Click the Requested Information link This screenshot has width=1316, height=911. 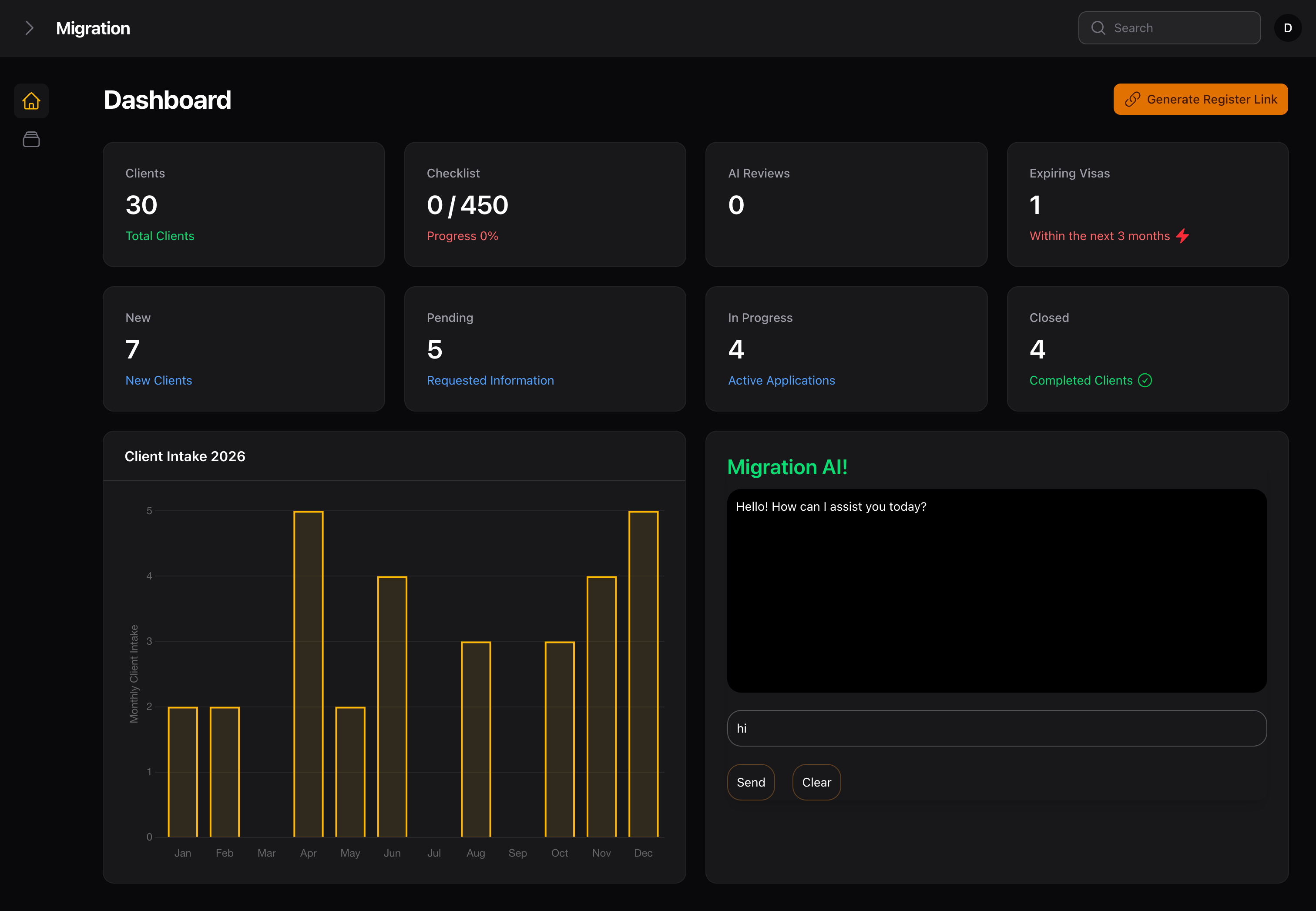(x=490, y=380)
